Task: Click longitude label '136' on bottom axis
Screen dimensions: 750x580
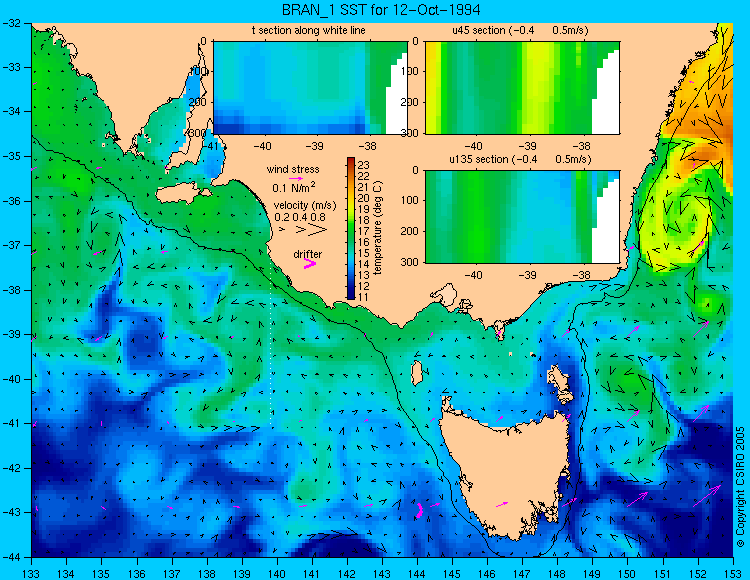Action: [137, 574]
